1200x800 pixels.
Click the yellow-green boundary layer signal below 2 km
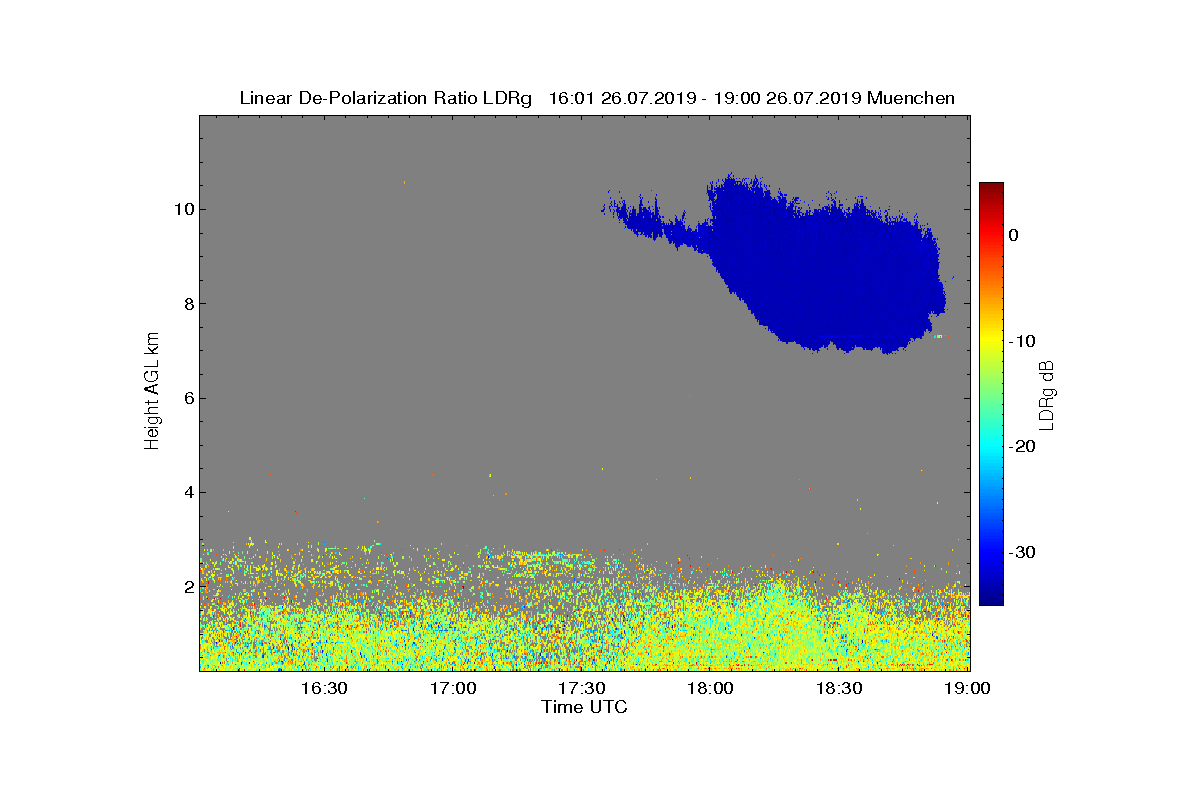(585, 630)
